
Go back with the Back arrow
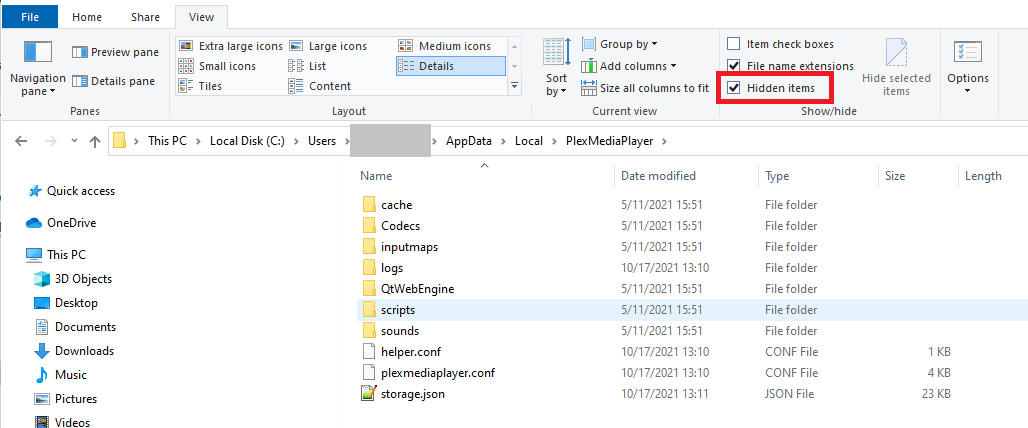tap(21, 141)
